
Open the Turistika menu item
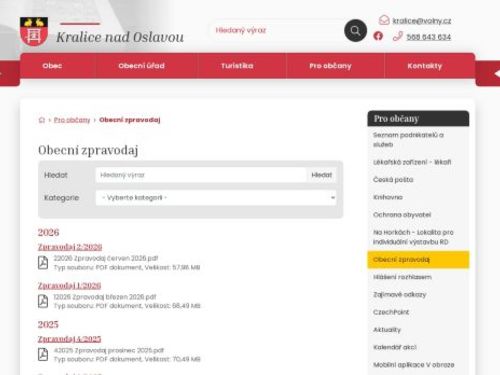coord(237,66)
